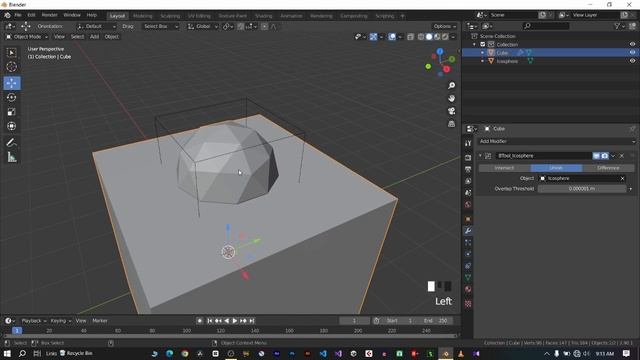The image size is (640, 360).
Task: Click the Overlap Threshold value field
Action: tap(582, 189)
